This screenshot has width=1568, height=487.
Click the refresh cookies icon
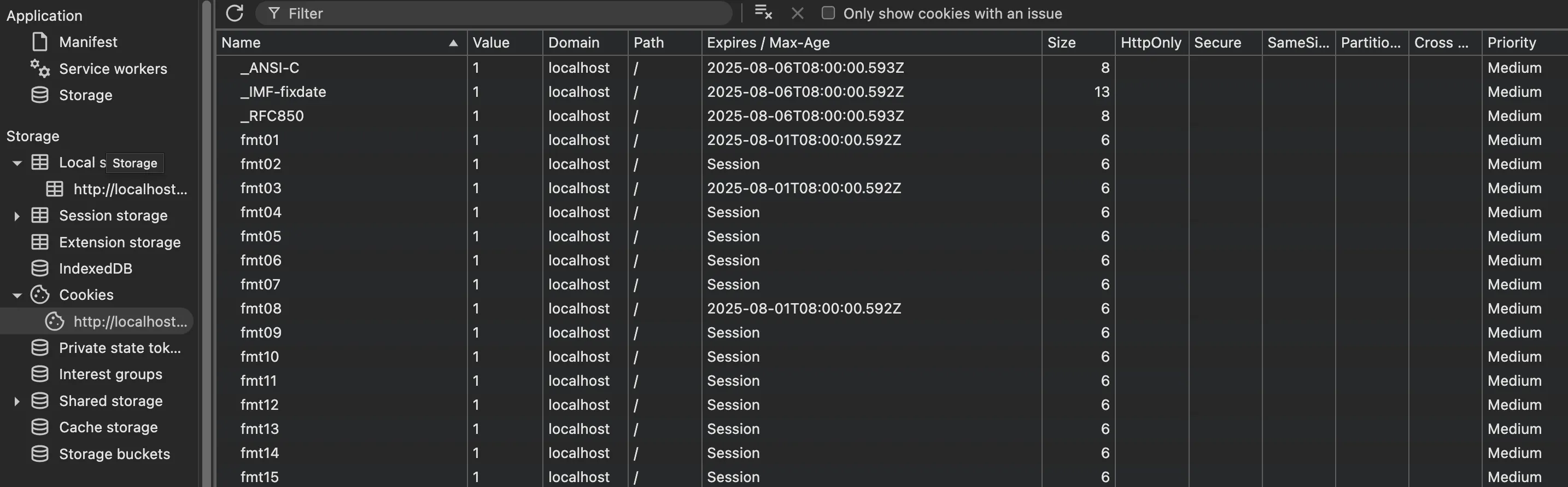[x=235, y=13]
